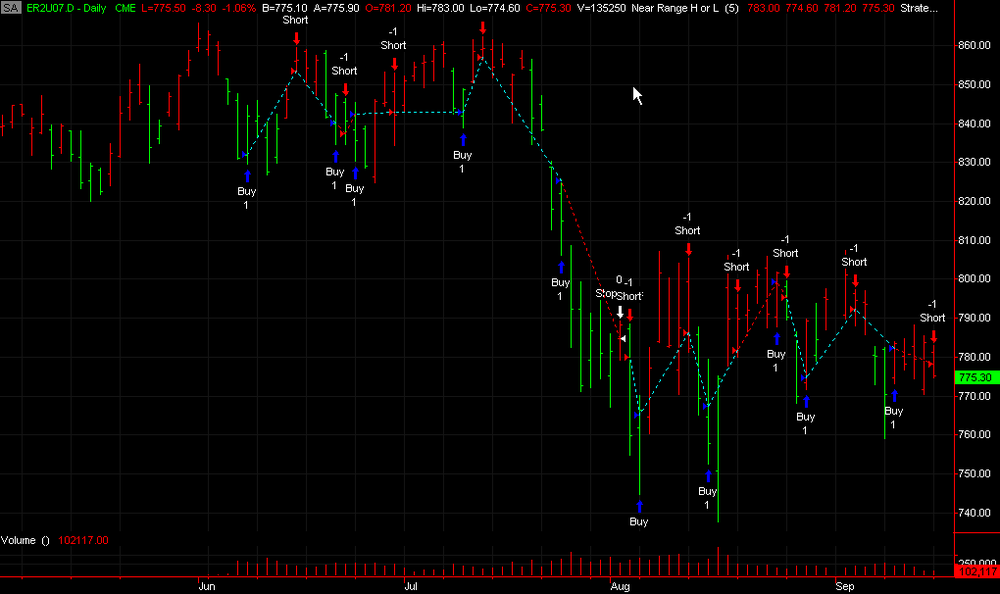
Task: Select the B=775.10 bid value
Action: click(x=284, y=8)
